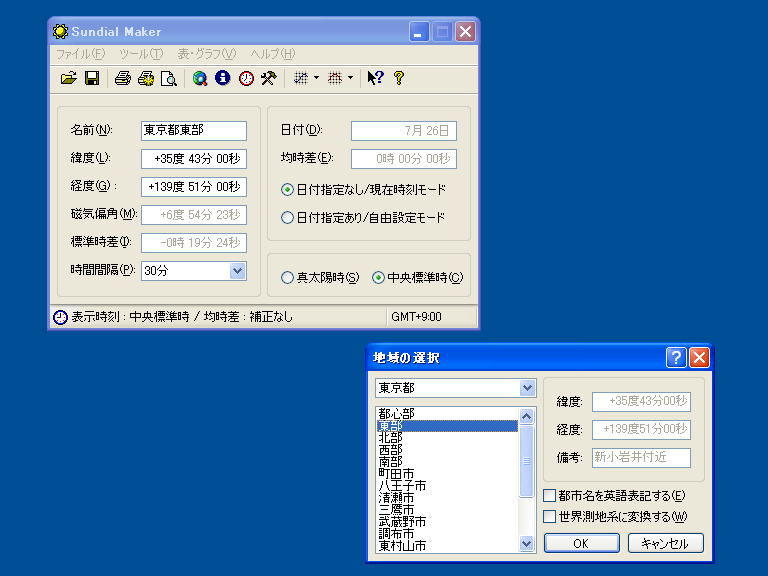Click the dialog 緯度 field +35度43分00秒
The height and width of the screenshot is (576, 768).
[641, 402]
